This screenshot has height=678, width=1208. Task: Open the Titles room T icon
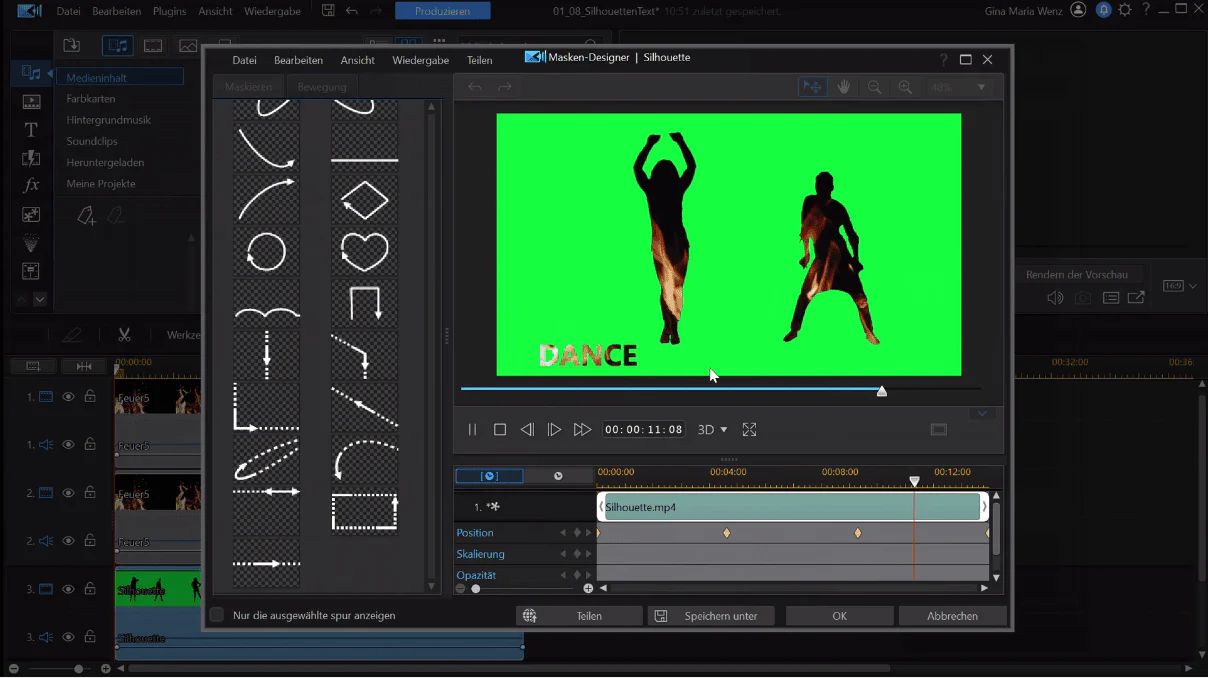click(31, 130)
